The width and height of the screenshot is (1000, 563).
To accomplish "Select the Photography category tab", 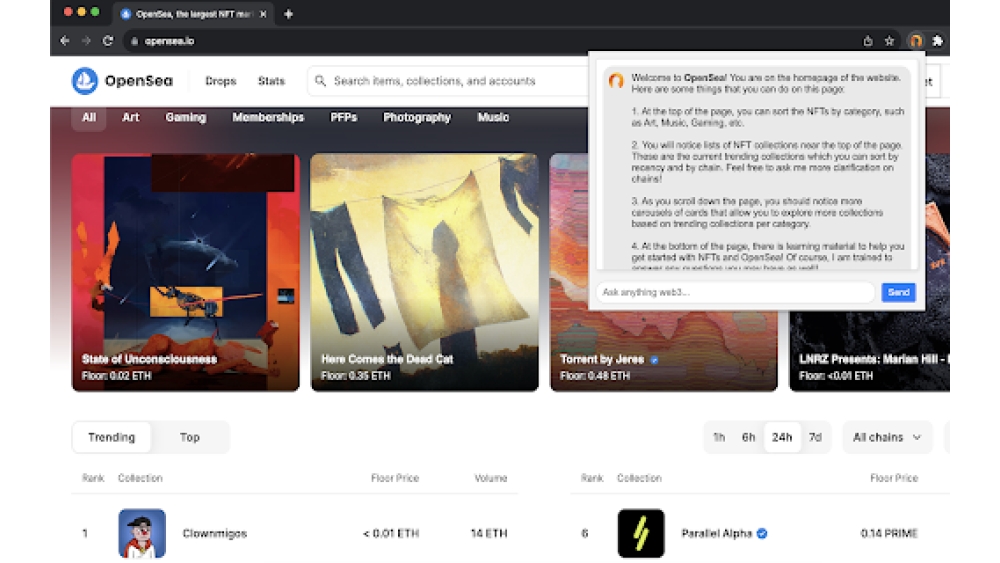I will tap(416, 117).
